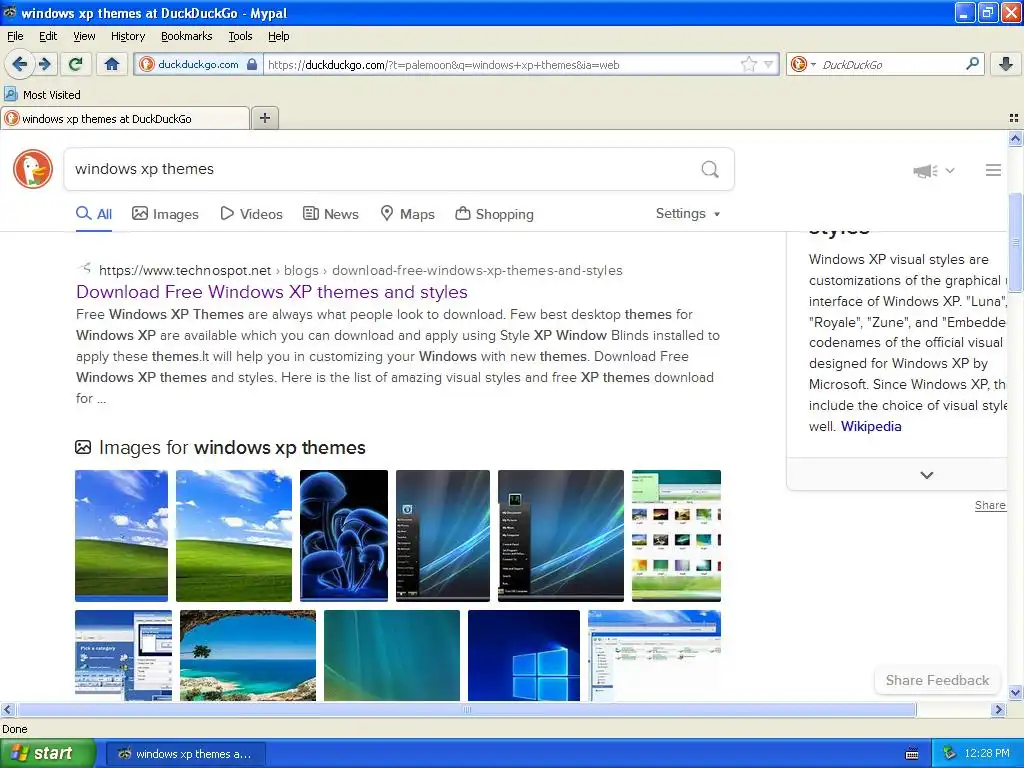This screenshot has width=1024, height=768.
Task: Click the horizontal scrollbar left arrow
Action: coord(7,709)
